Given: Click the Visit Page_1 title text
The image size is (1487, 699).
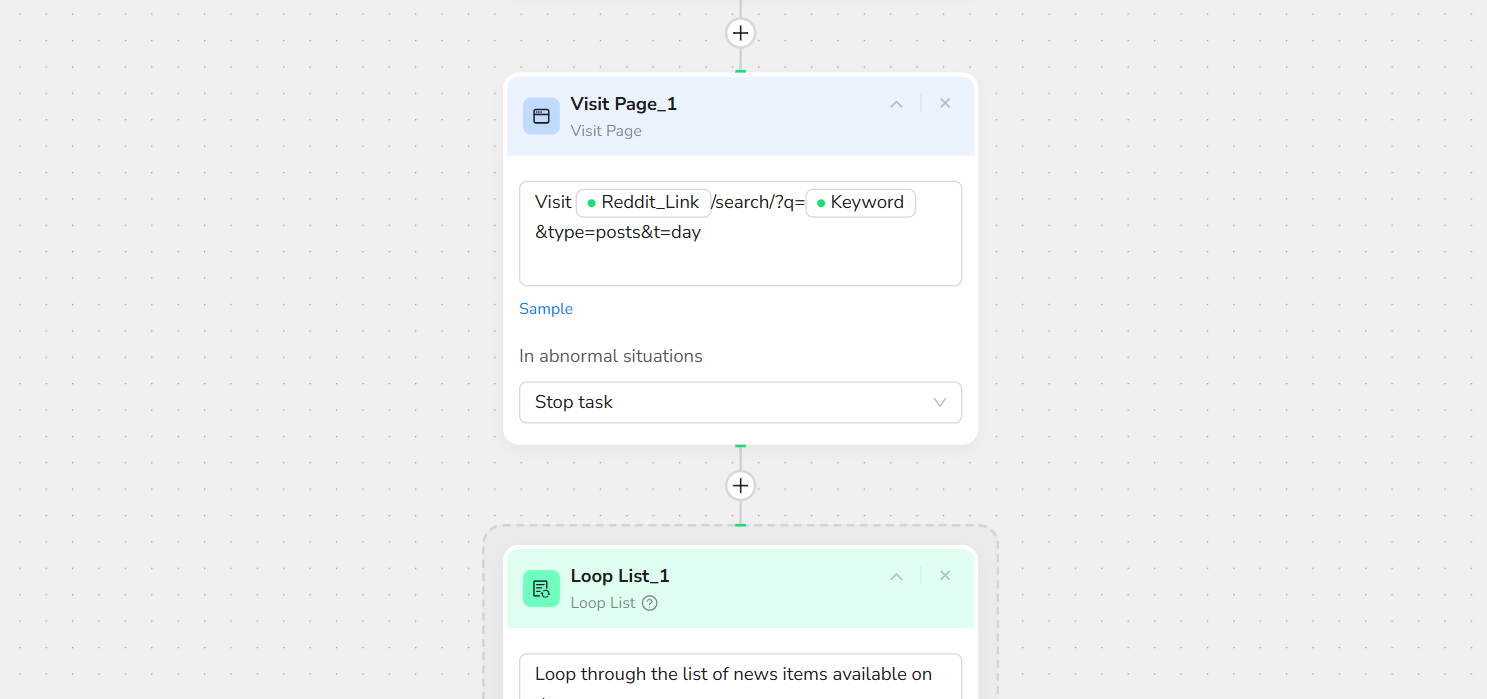Looking at the screenshot, I should (x=623, y=104).
